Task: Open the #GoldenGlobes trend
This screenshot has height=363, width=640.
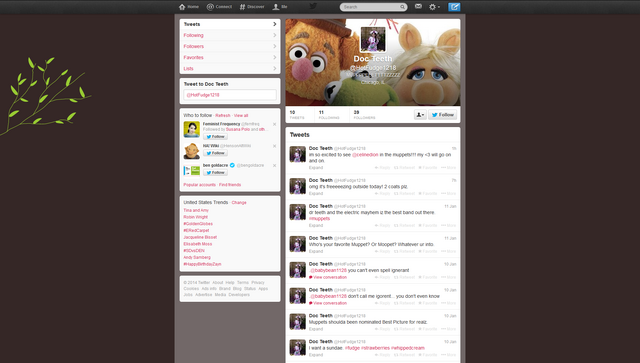Action: click(x=198, y=224)
